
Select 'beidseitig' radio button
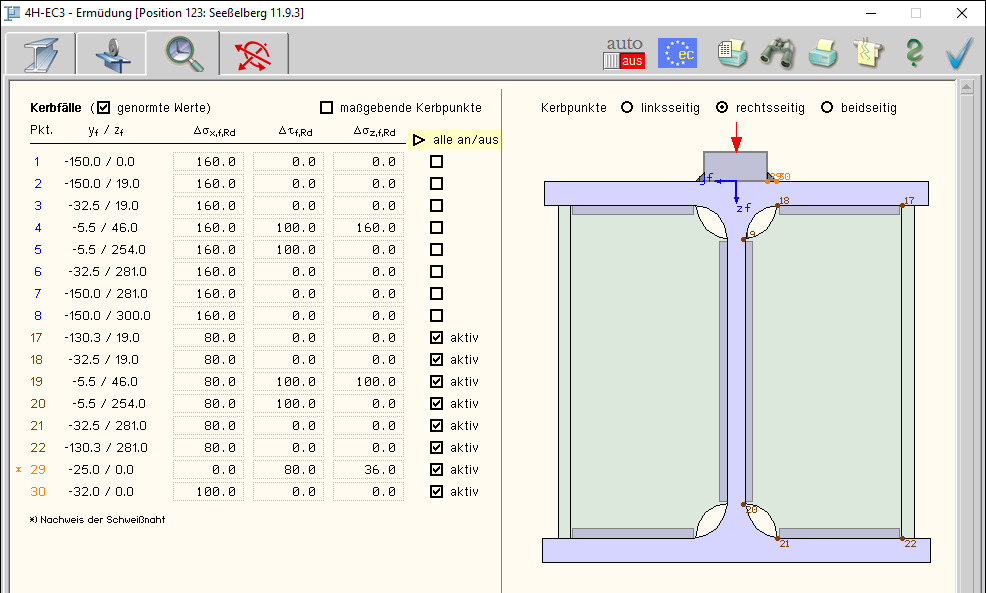point(827,108)
